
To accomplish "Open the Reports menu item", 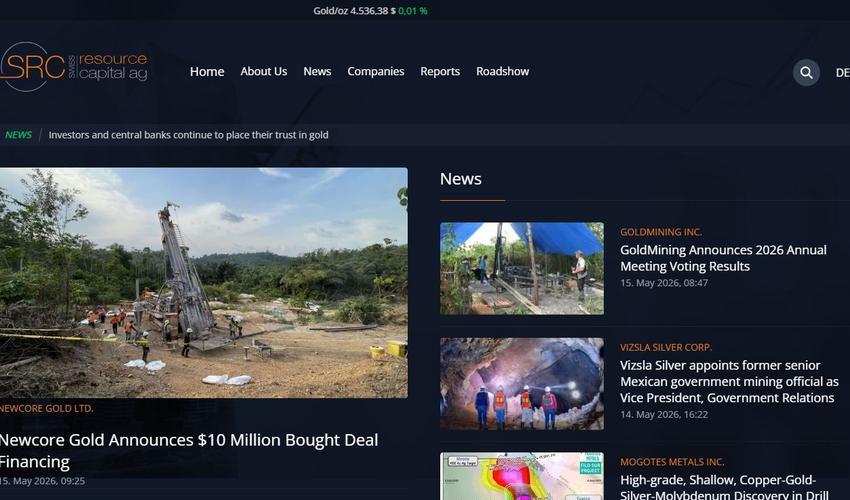I will tap(440, 72).
